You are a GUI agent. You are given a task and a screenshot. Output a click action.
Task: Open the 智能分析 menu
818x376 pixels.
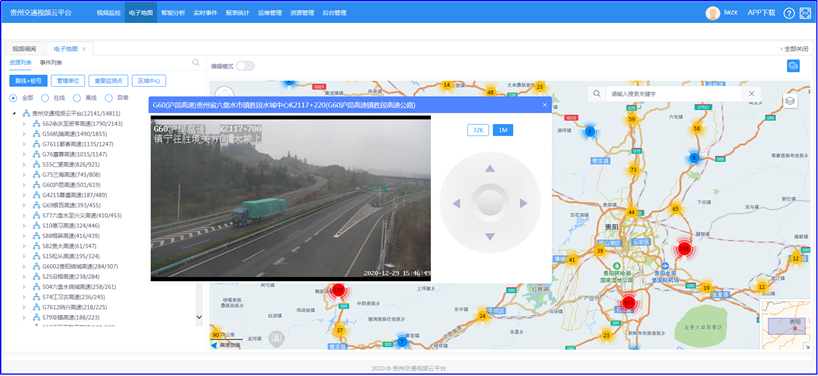173,13
